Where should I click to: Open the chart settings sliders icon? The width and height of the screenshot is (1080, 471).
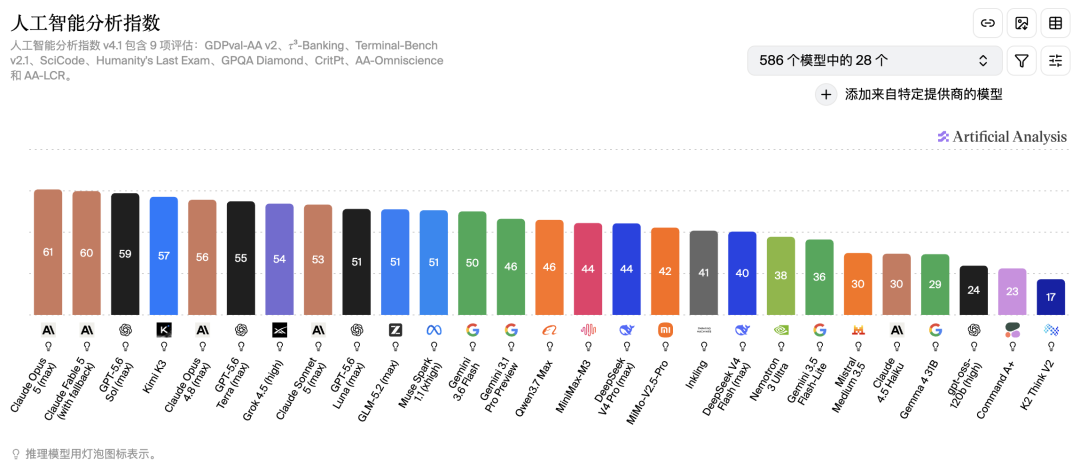click(1055, 61)
